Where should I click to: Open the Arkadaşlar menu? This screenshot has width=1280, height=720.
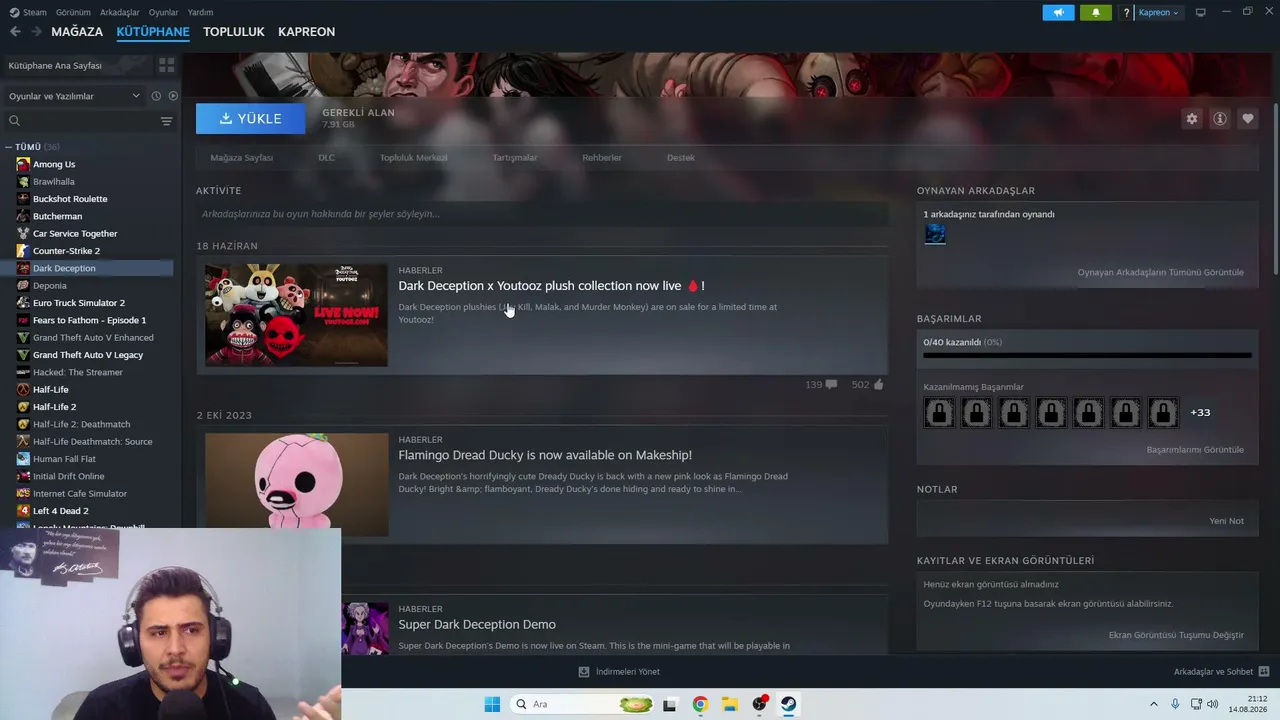pos(120,12)
